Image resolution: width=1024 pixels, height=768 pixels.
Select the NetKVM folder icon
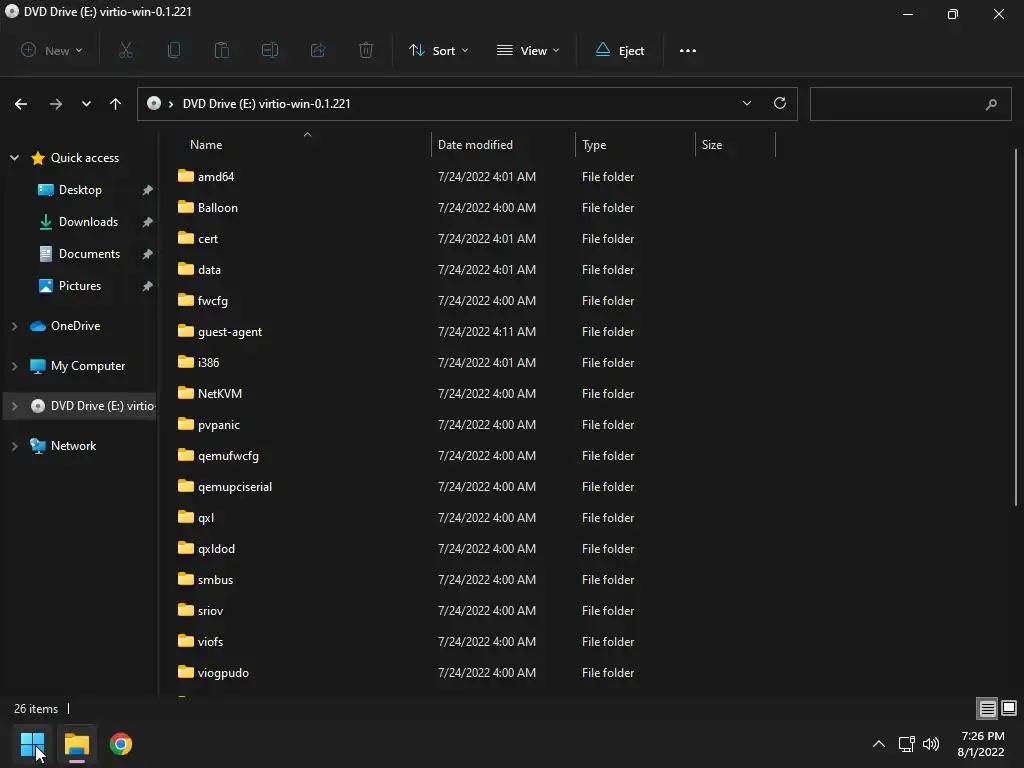coord(186,392)
